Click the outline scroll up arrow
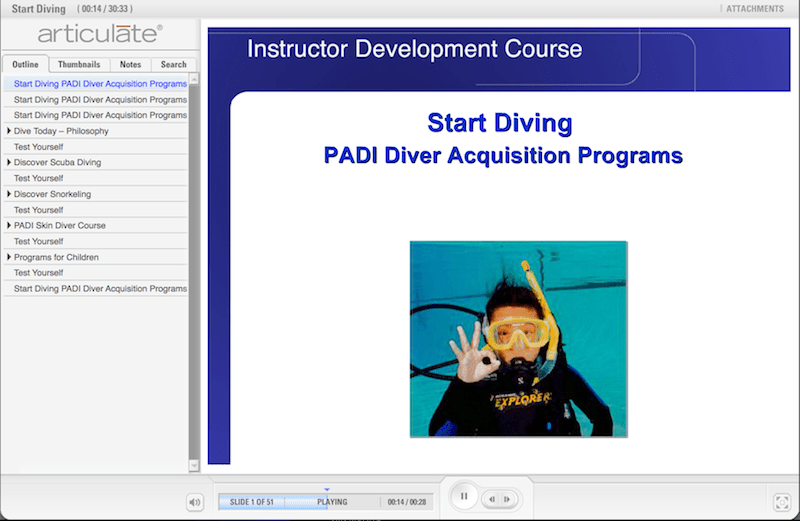The image size is (800, 521). point(194,79)
